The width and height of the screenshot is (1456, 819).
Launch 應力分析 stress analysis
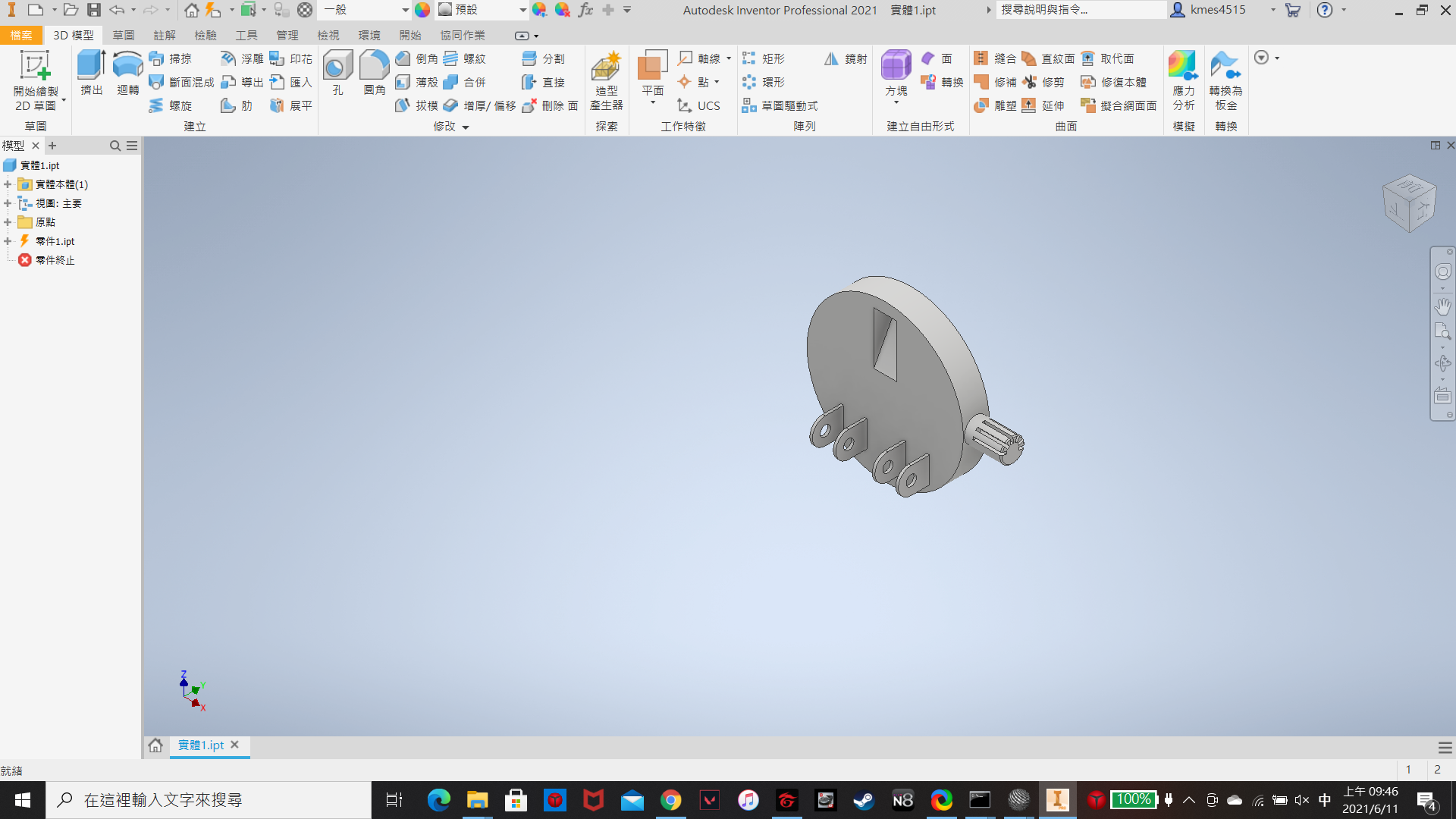point(1183,80)
